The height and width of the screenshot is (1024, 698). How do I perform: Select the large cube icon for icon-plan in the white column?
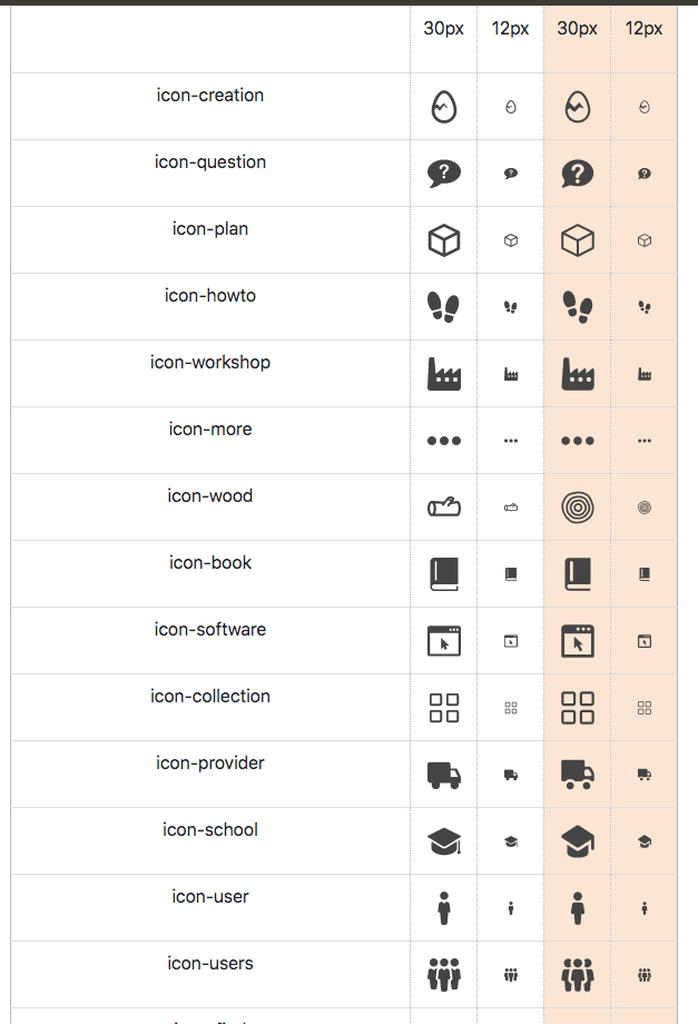[x=444, y=240]
